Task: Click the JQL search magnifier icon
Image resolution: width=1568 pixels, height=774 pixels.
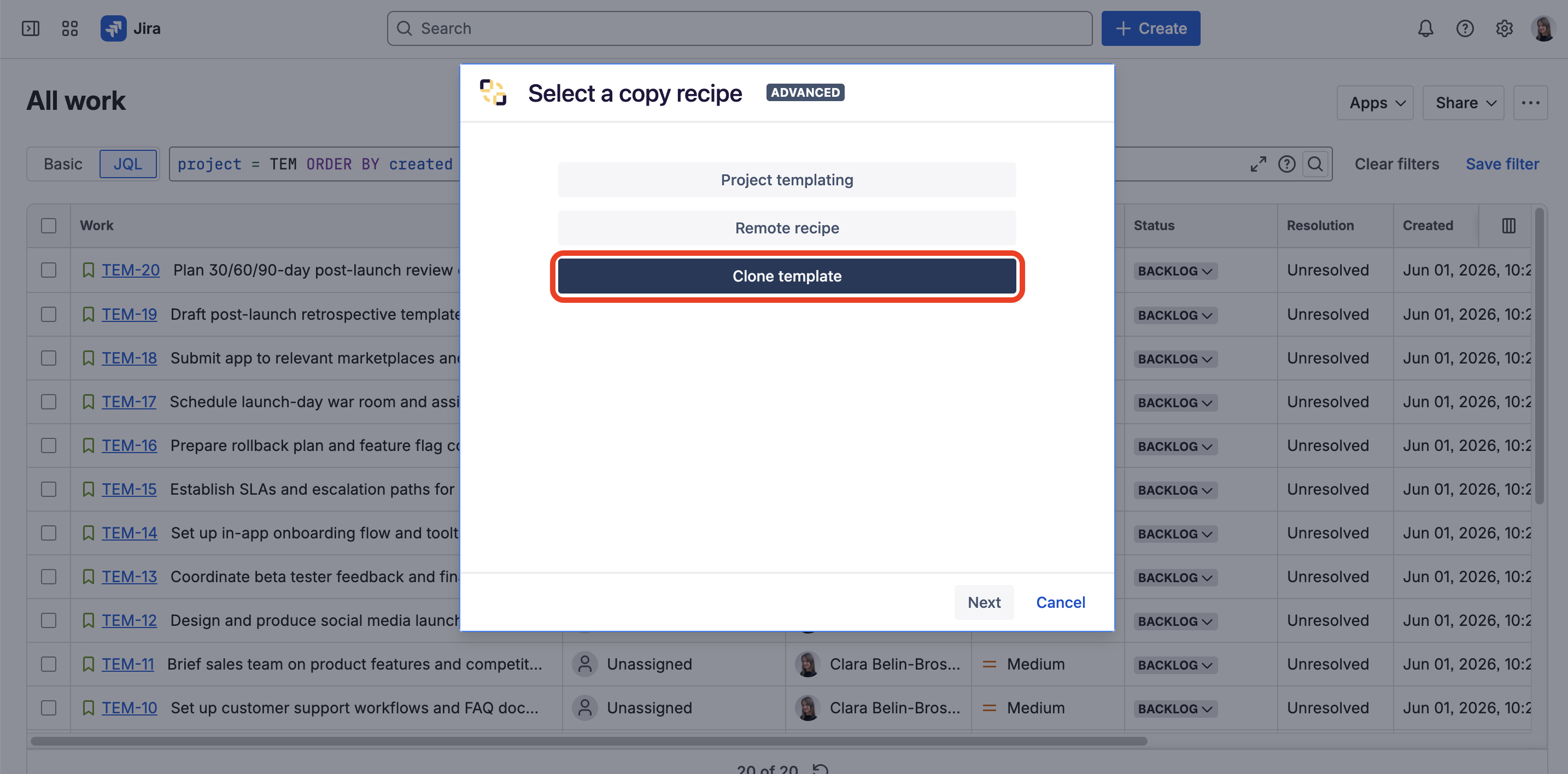Action: [1315, 165]
